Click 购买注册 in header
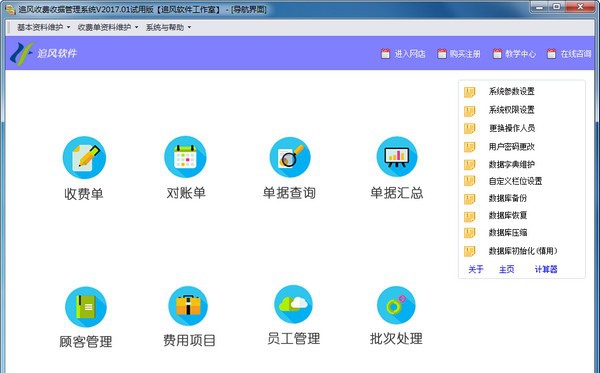This screenshot has width=600, height=373. [x=458, y=54]
